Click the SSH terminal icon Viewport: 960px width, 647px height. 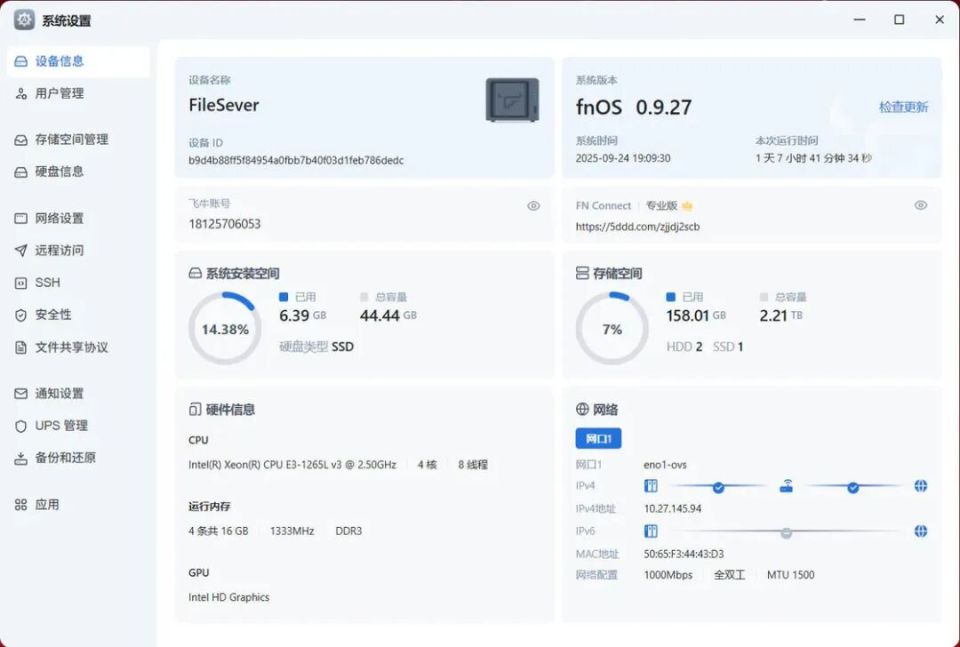pos(21,283)
